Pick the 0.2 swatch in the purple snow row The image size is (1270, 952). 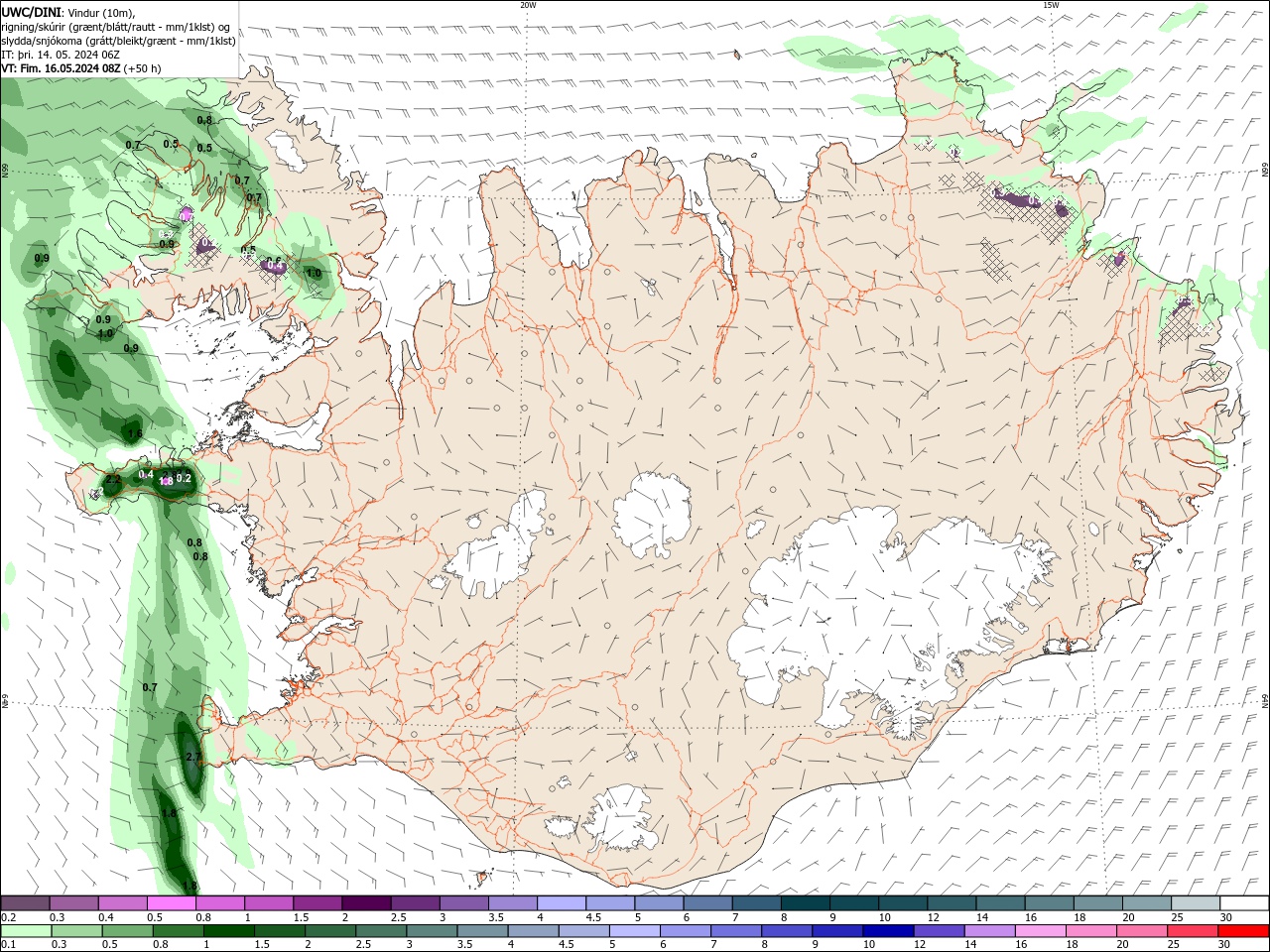coord(25,903)
